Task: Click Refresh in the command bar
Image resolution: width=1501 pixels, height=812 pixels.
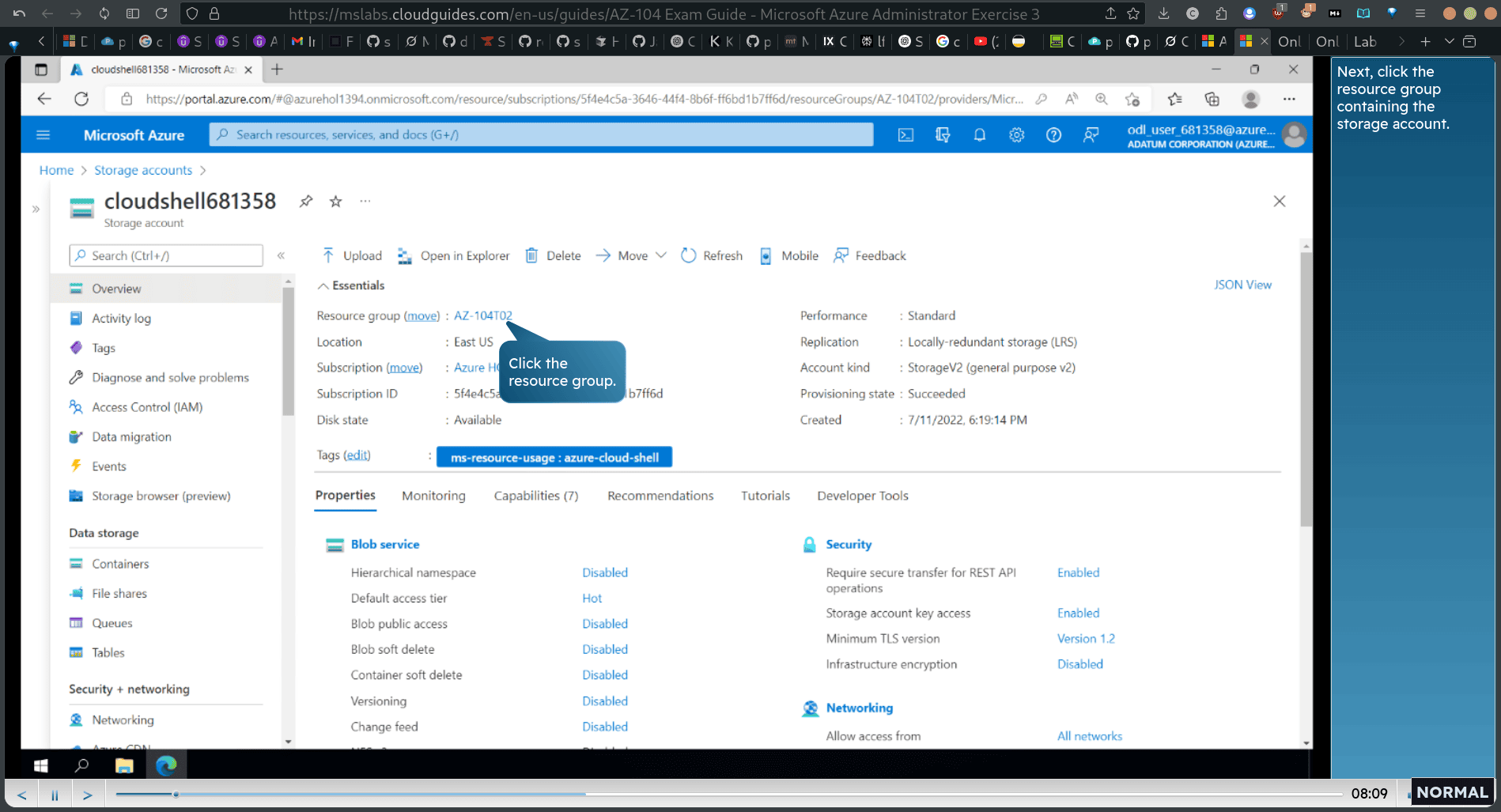Action: 712,255
